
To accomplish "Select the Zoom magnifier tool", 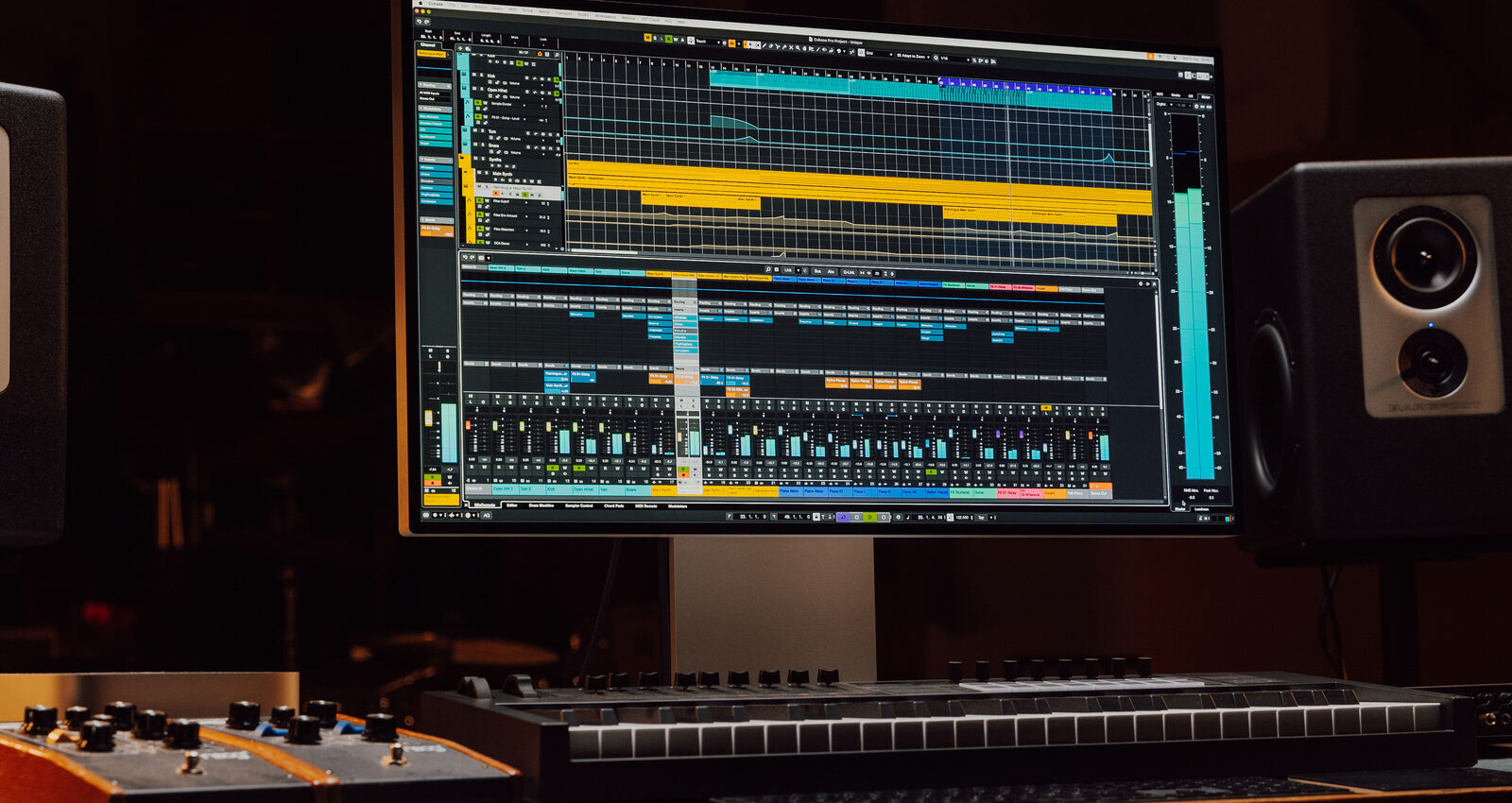I will [798, 47].
